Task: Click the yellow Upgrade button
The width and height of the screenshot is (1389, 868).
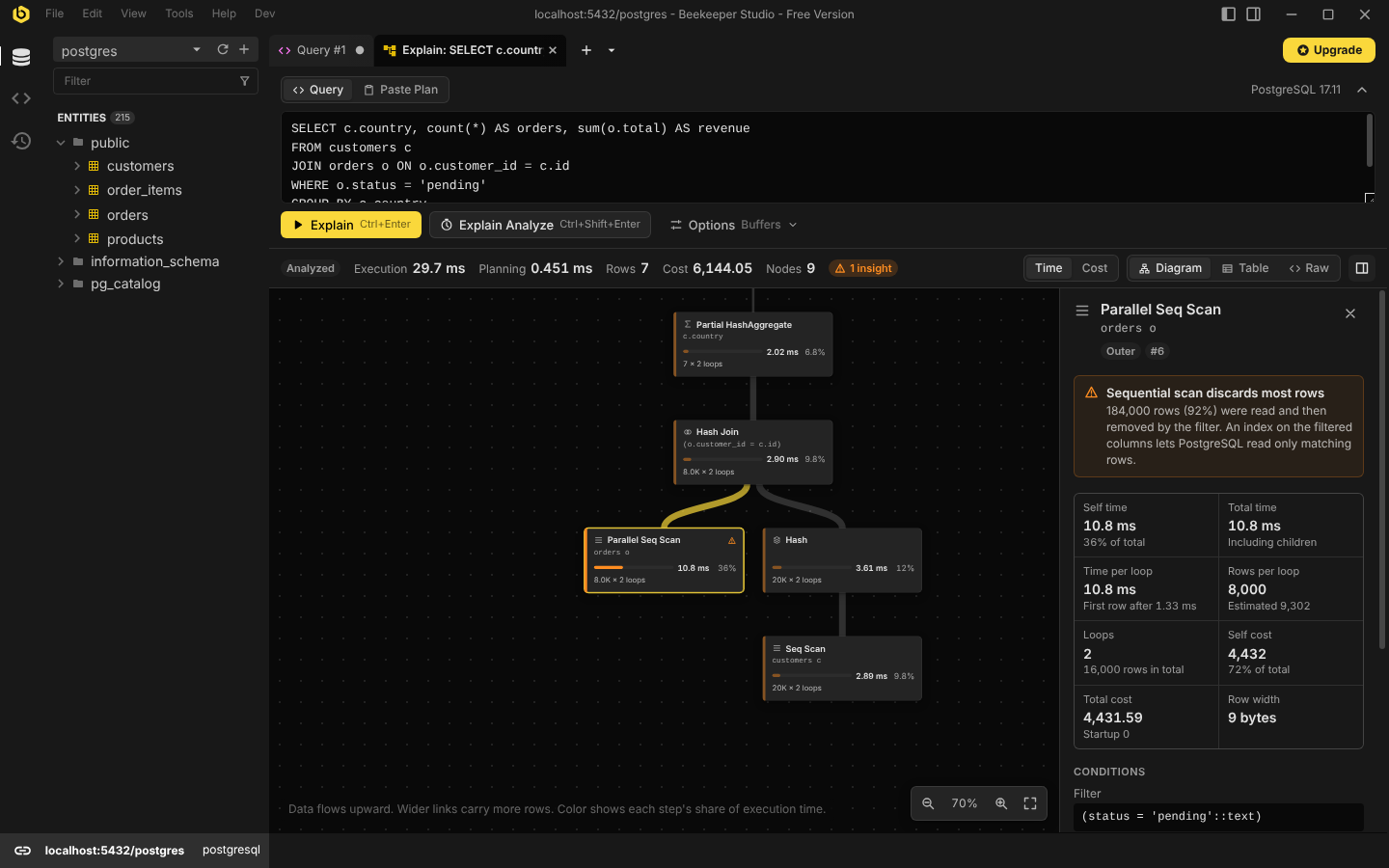Action: pyautogui.click(x=1329, y=50)
